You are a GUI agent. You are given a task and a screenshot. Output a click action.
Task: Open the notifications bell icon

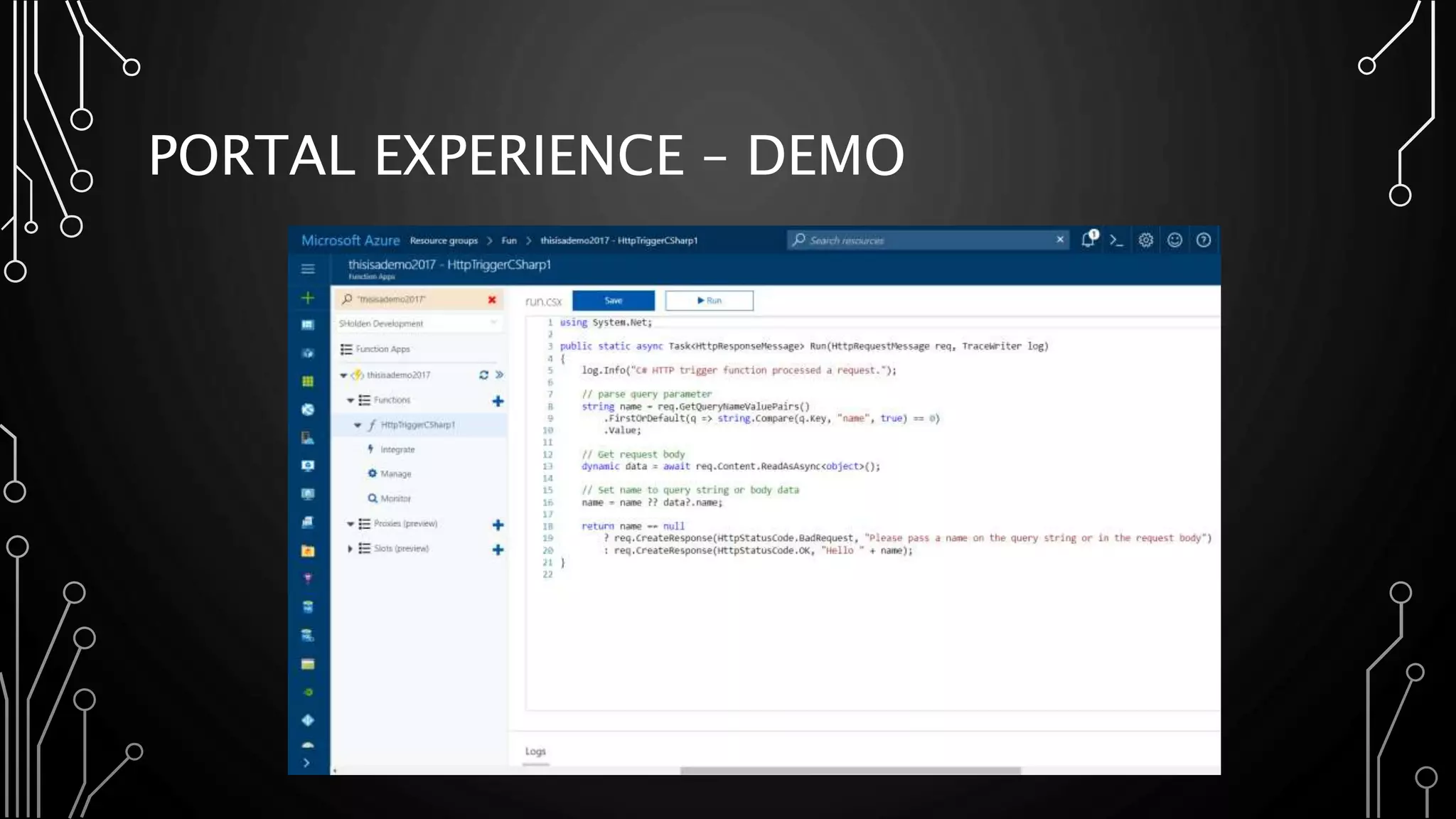[x=1088, y=240]
